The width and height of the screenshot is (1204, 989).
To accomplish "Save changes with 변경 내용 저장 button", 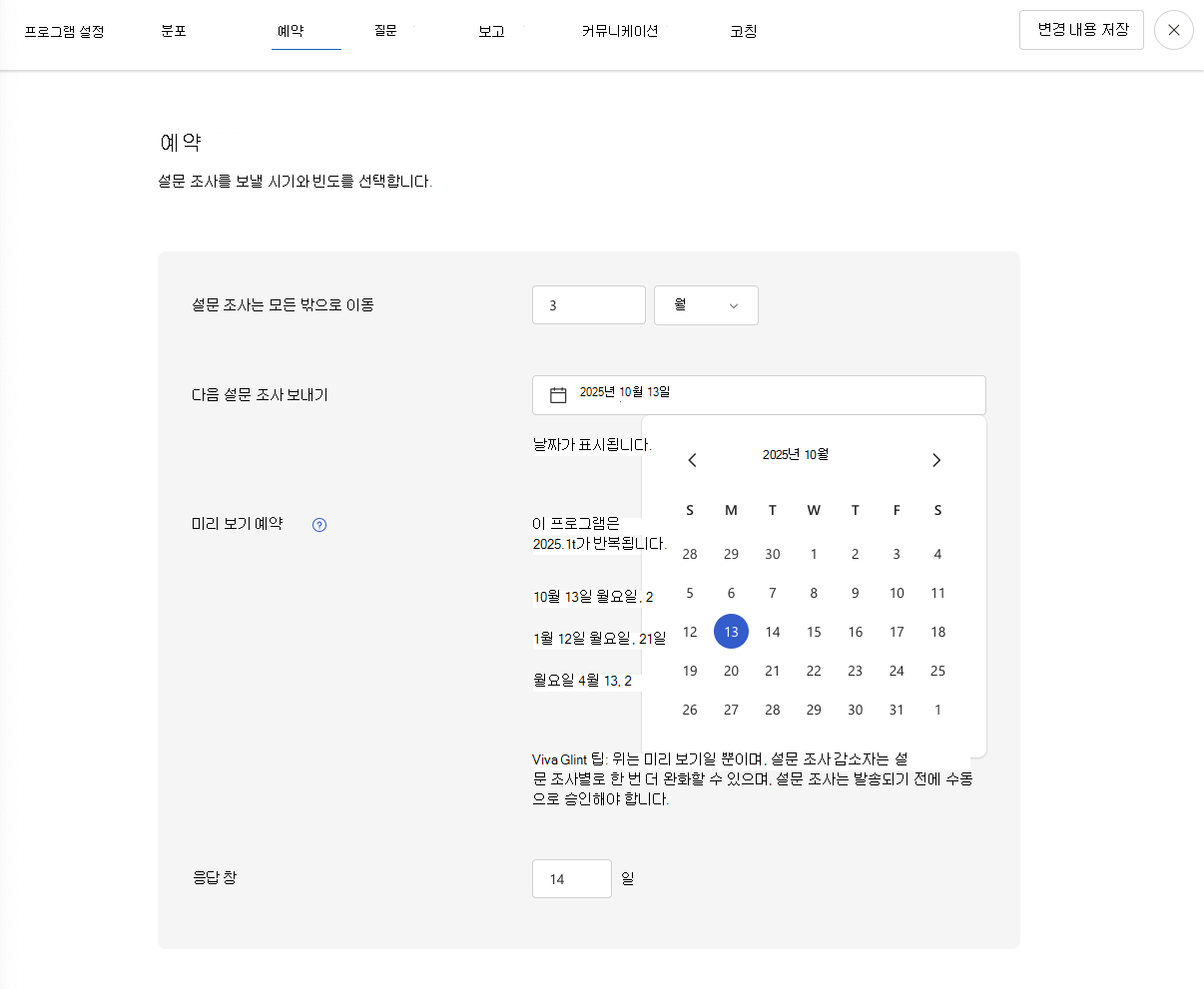I will pos(1080,30).
